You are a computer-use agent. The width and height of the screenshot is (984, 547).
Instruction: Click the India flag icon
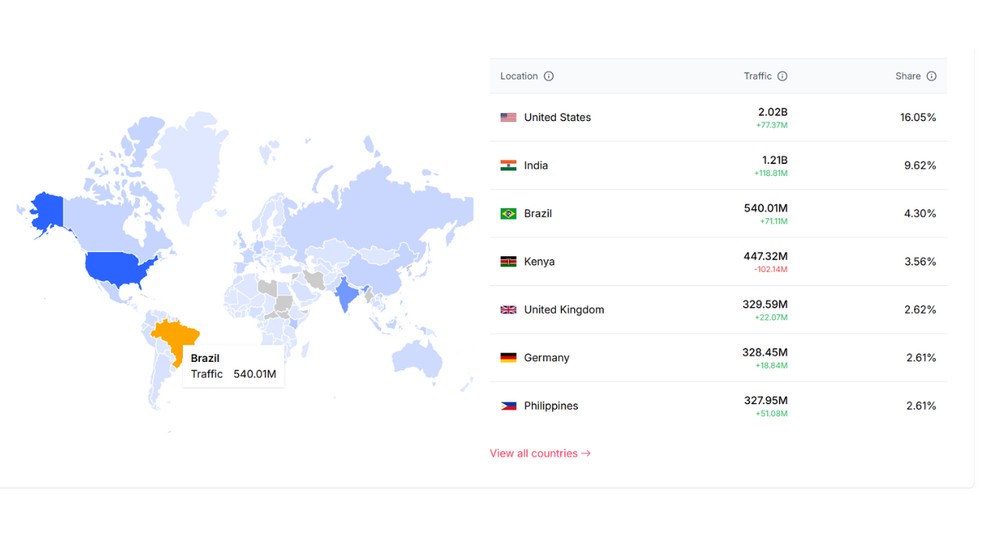(508, 165)
